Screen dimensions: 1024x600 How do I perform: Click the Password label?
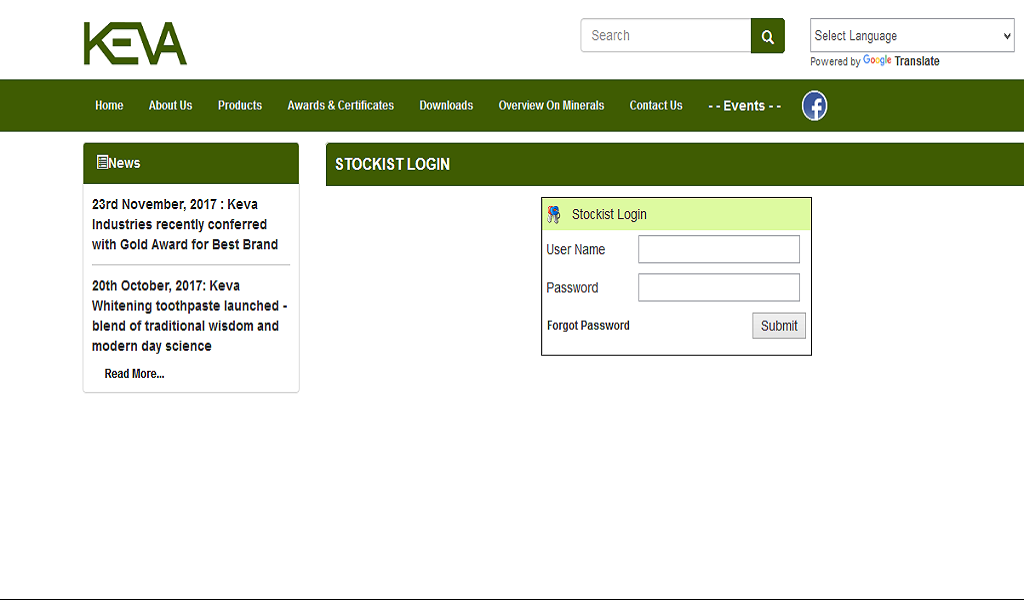572,288
